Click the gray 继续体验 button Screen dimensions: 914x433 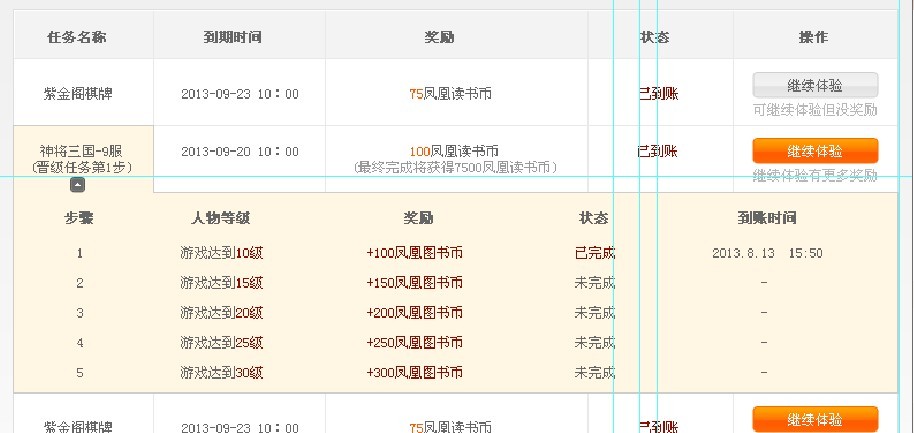point(815,85)
